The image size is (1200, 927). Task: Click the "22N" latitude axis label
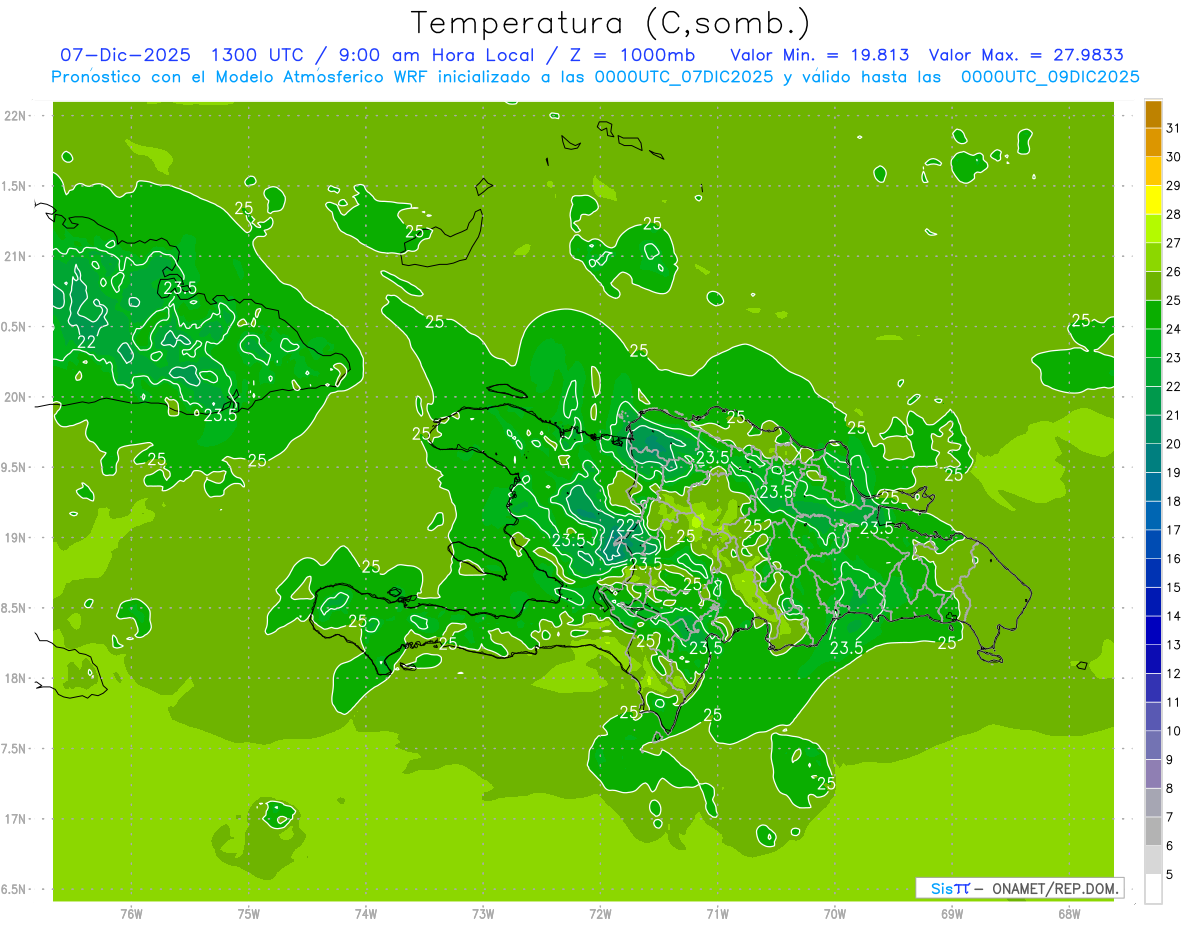click(16, 116)
